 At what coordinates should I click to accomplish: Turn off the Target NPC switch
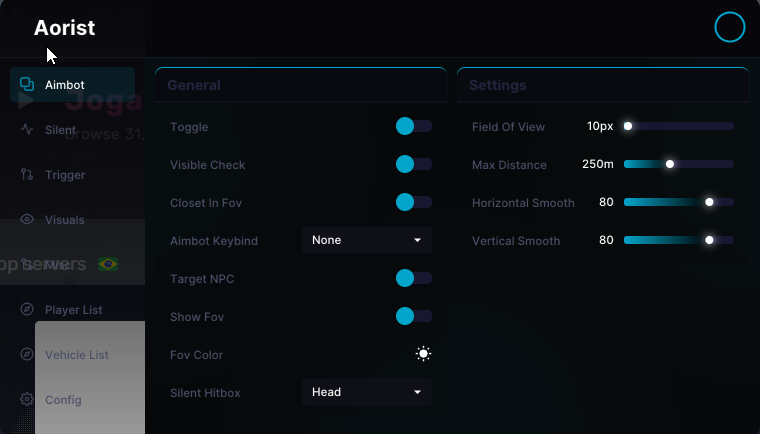pos(413,278)
